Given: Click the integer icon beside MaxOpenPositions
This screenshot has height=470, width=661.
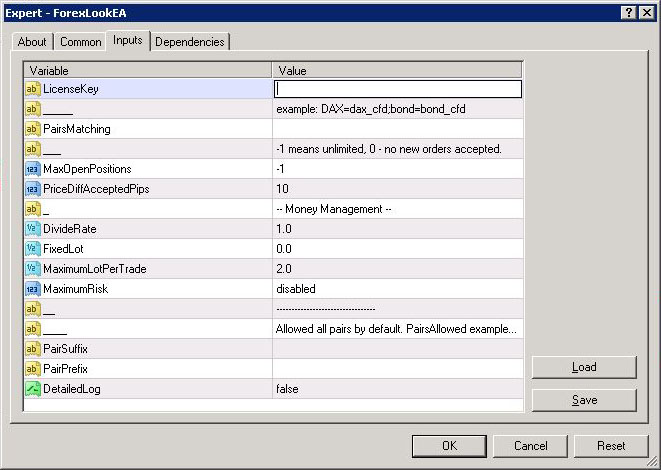Looking at the screenshot, I should (33, 169).
